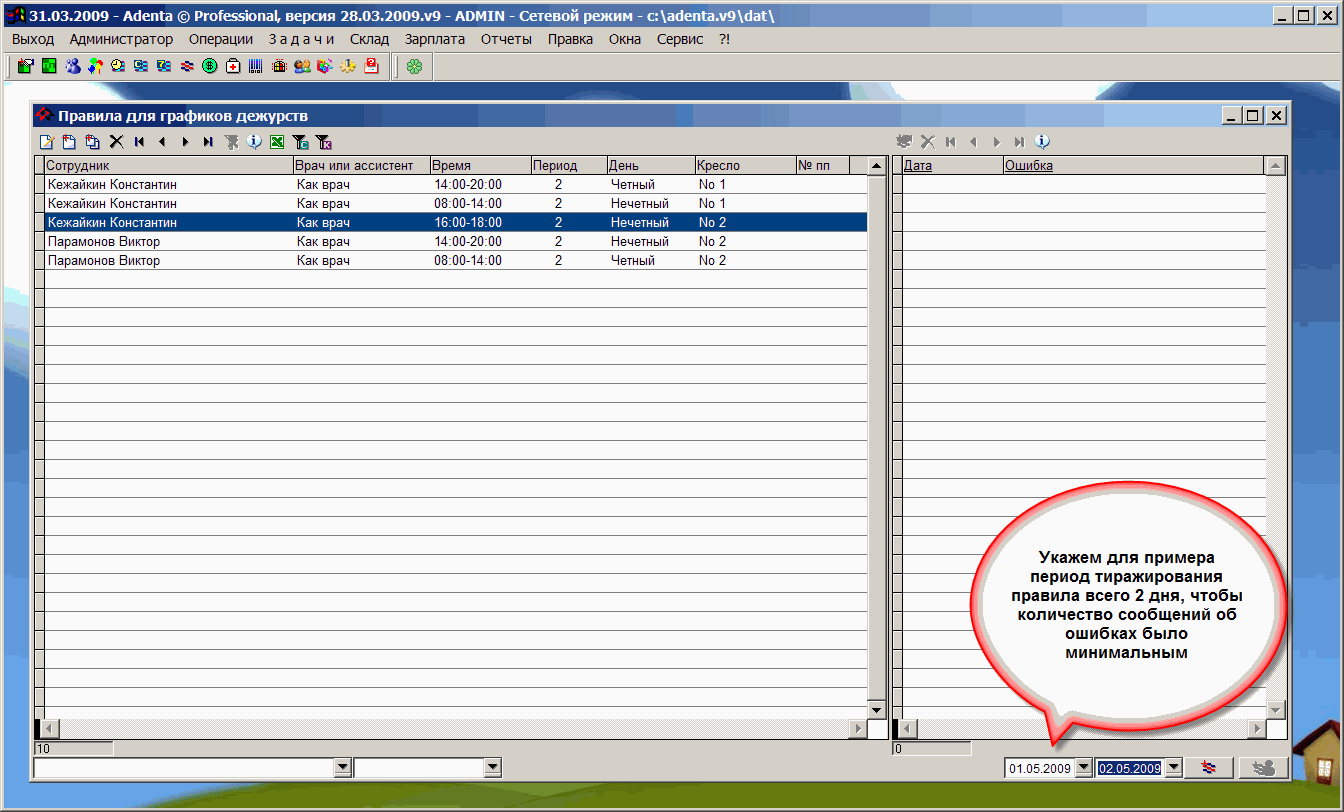Viewport: 1344px width, 812px height.
Task: Click the rules table vertical scrollbar down arrow
Action: click(877, 710)
